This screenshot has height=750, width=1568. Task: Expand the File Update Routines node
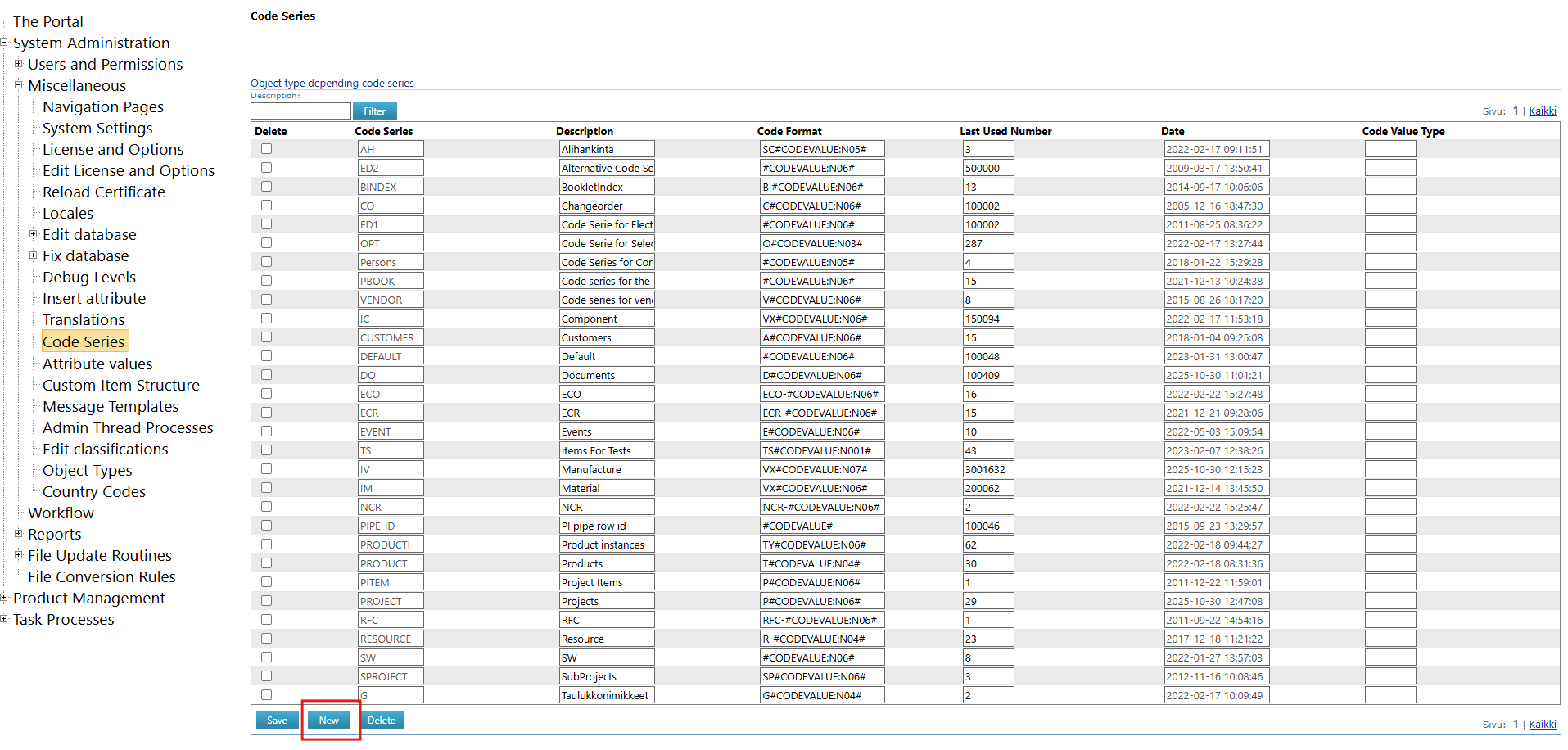coord(18,555)
